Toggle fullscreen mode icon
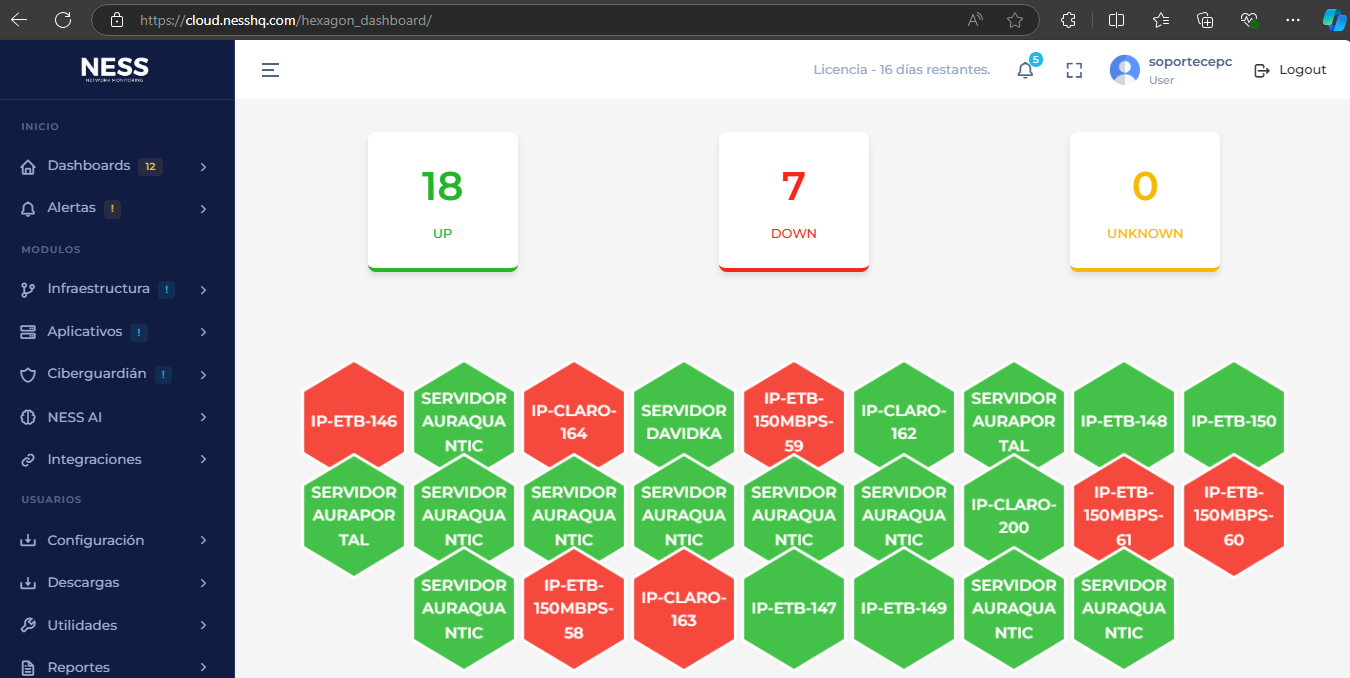 point(1074,70)
